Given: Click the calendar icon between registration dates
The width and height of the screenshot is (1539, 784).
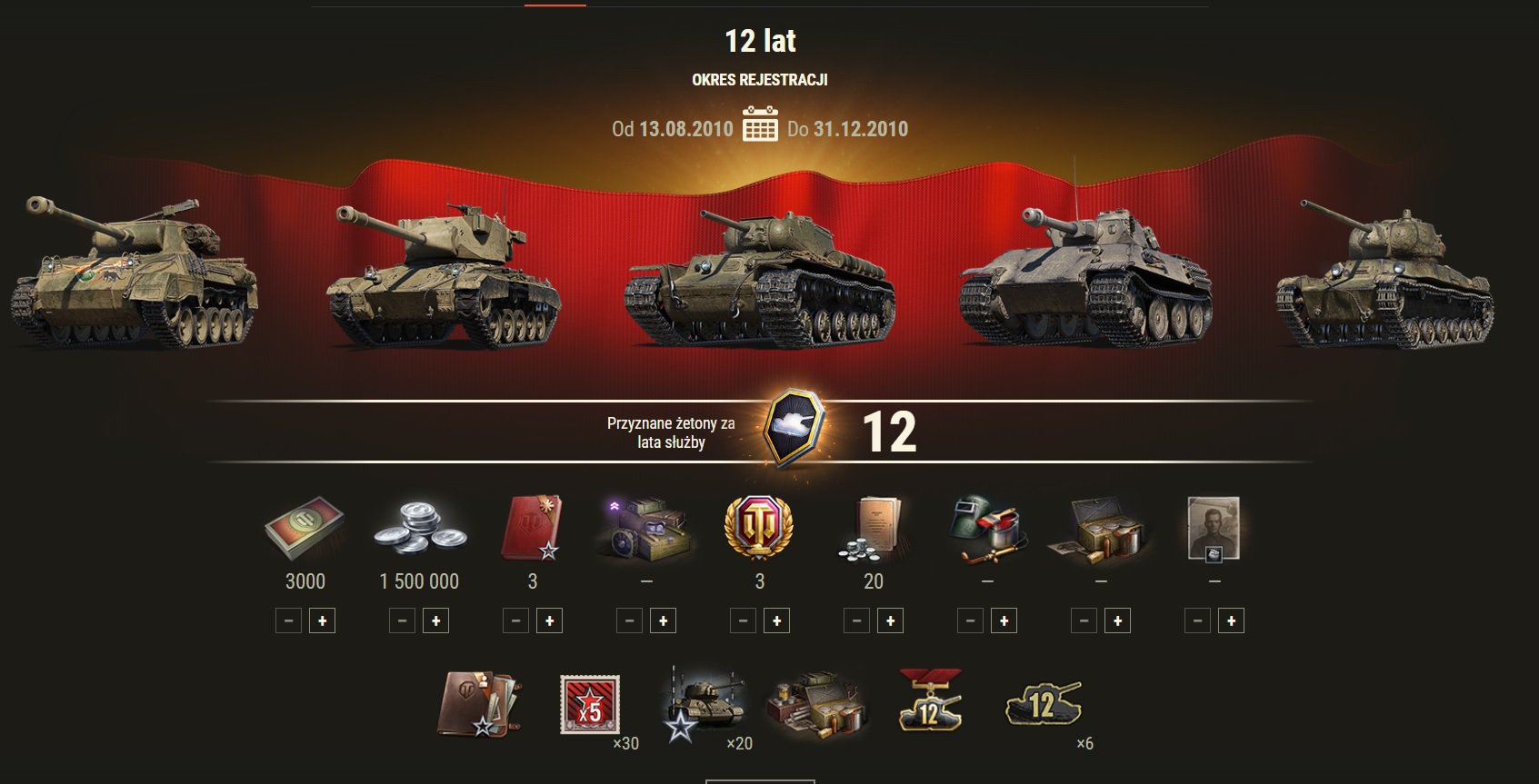Looking at the screenshot, I should (760, 124).
